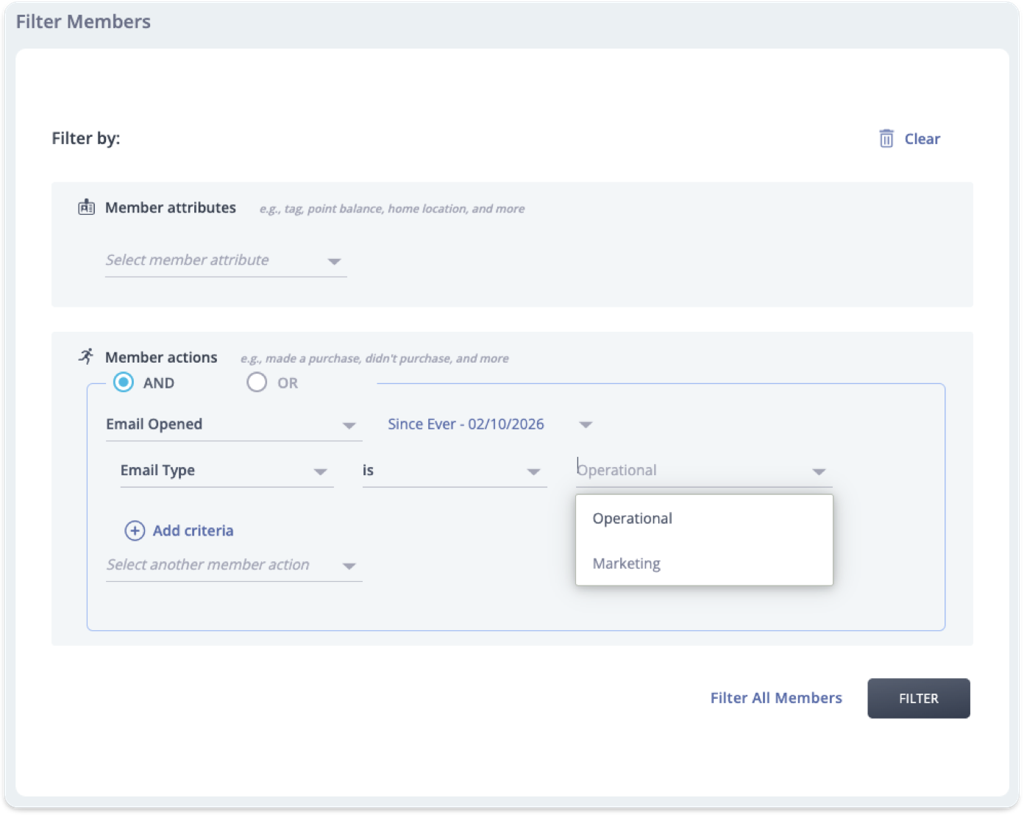Open the Select another member action dropdown
Image resolution: width=1024 pixels, height=815 pixels.
pos(232,565)
